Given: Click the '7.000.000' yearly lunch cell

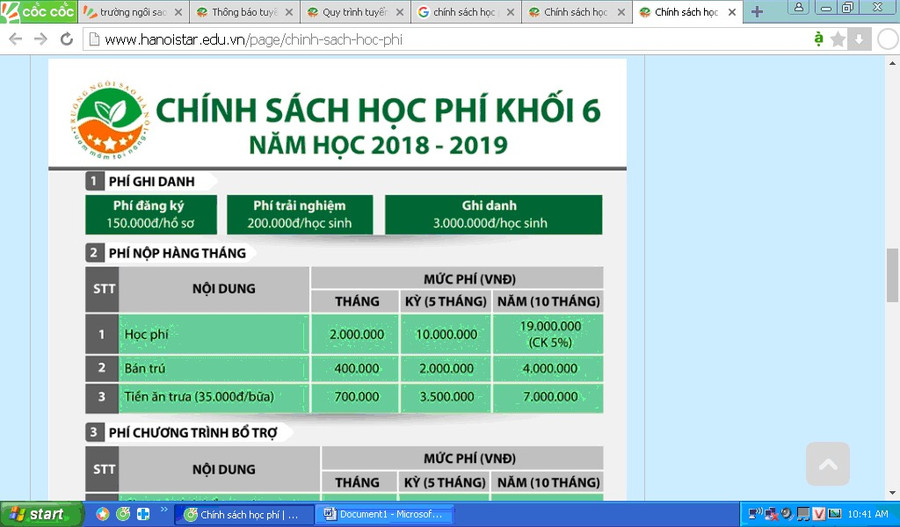Looking at the screenshot, I should point(548,397).
